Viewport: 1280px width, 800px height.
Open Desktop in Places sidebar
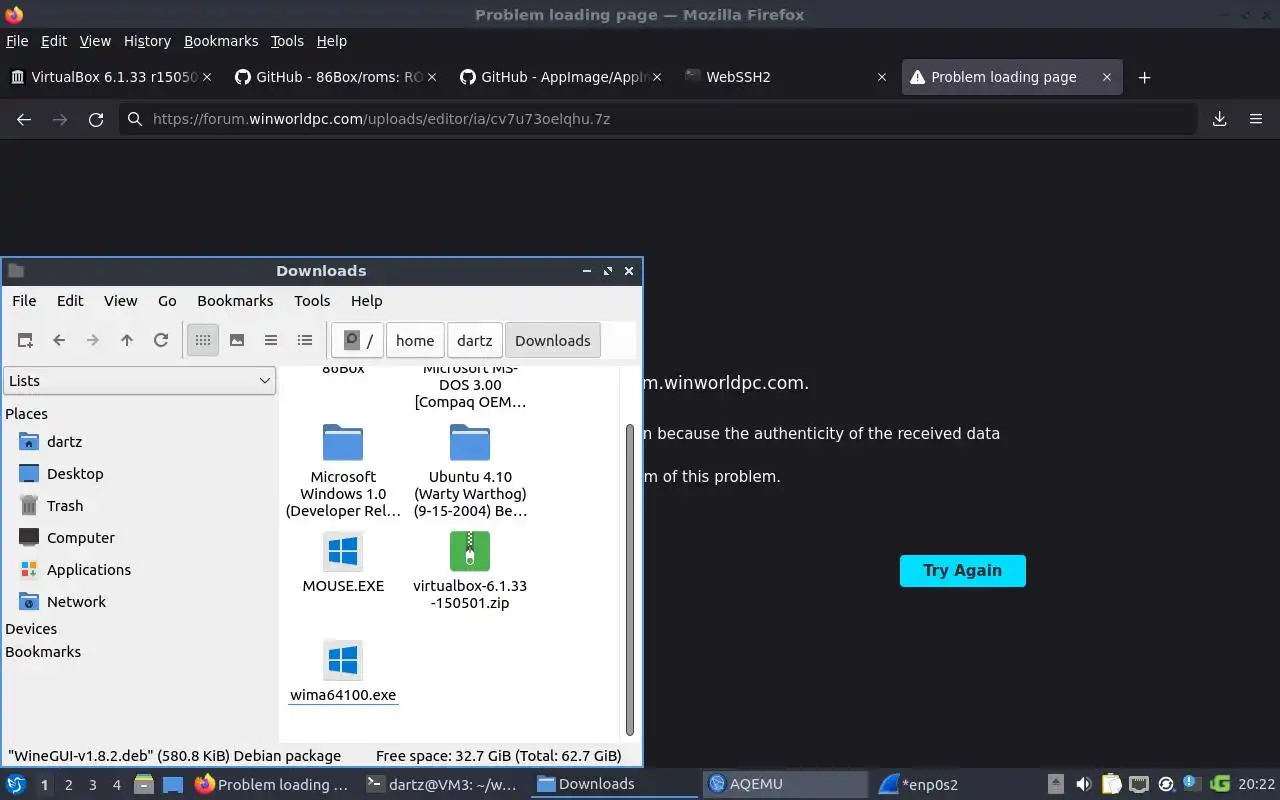(75, 473)
